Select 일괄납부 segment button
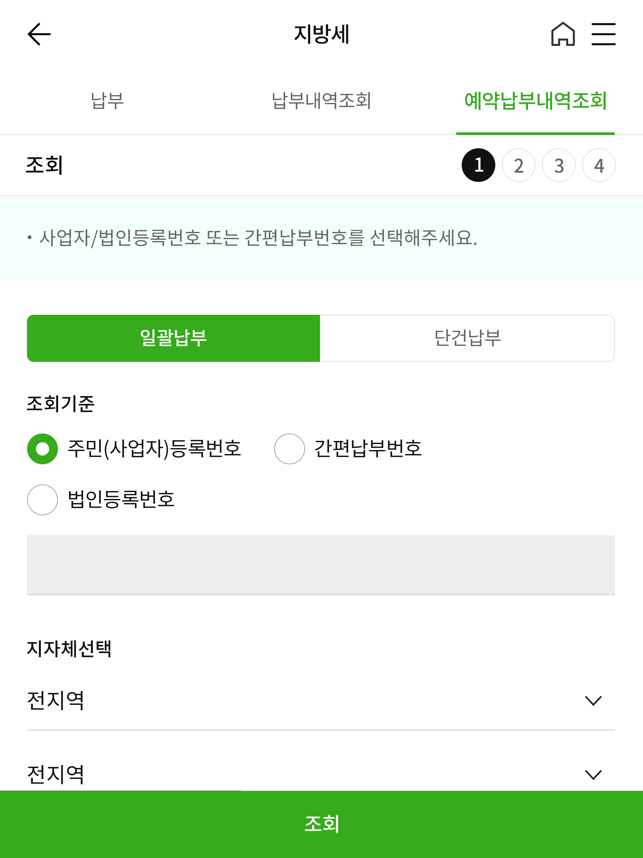The width and height of the screenshot is (643, 858). tap(173, 338)
